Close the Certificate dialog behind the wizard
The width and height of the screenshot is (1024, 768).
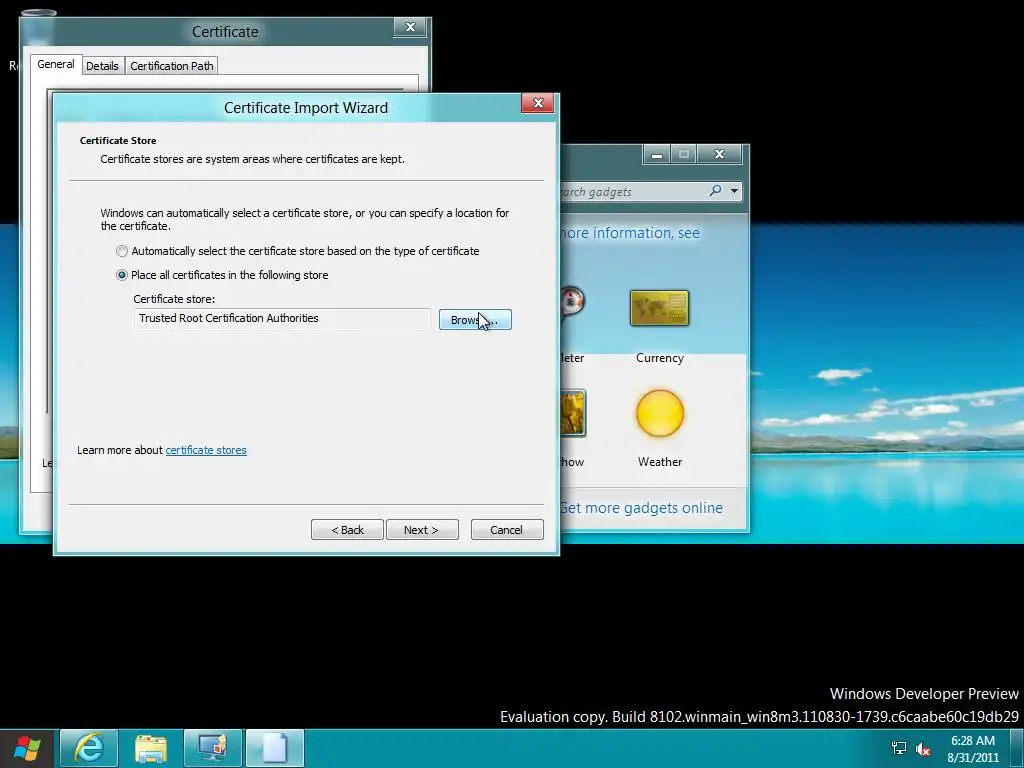tap(410, 27)
